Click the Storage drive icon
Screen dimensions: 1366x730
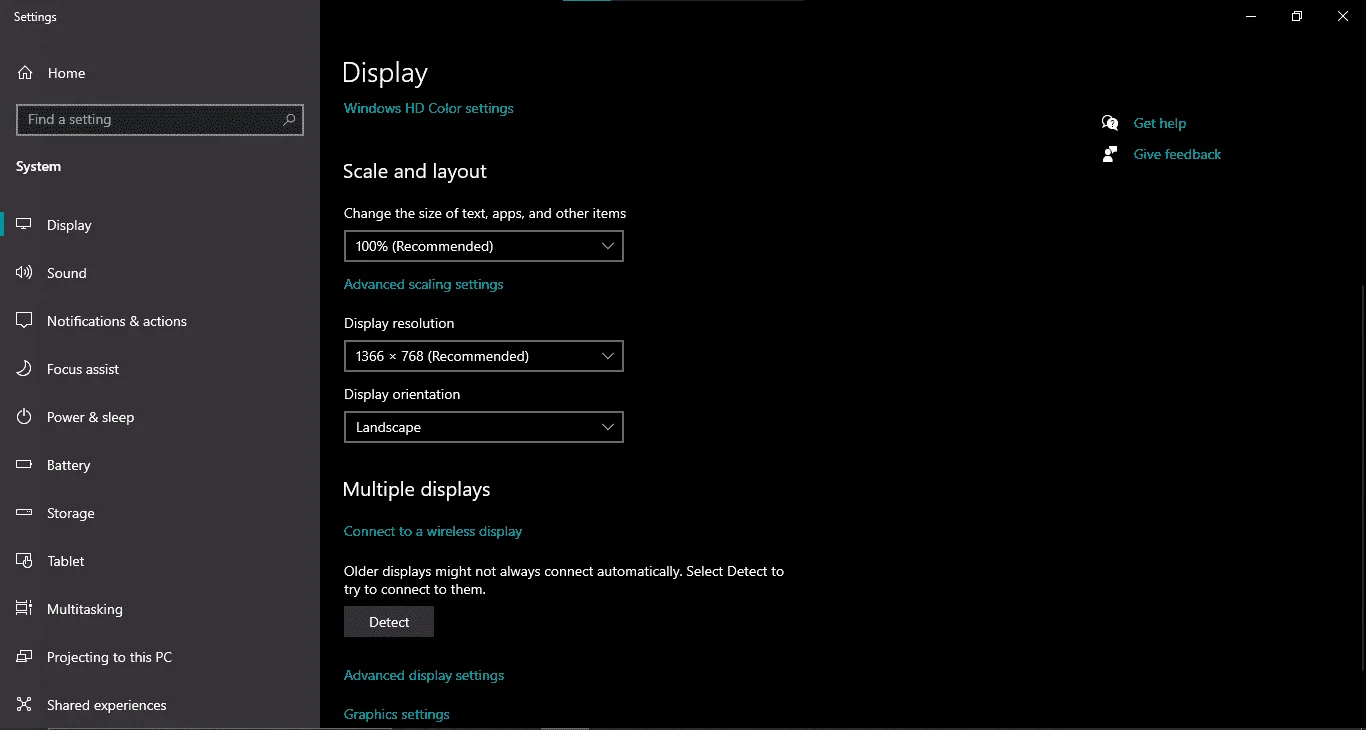pyautogui.click(x=25, y=513)
